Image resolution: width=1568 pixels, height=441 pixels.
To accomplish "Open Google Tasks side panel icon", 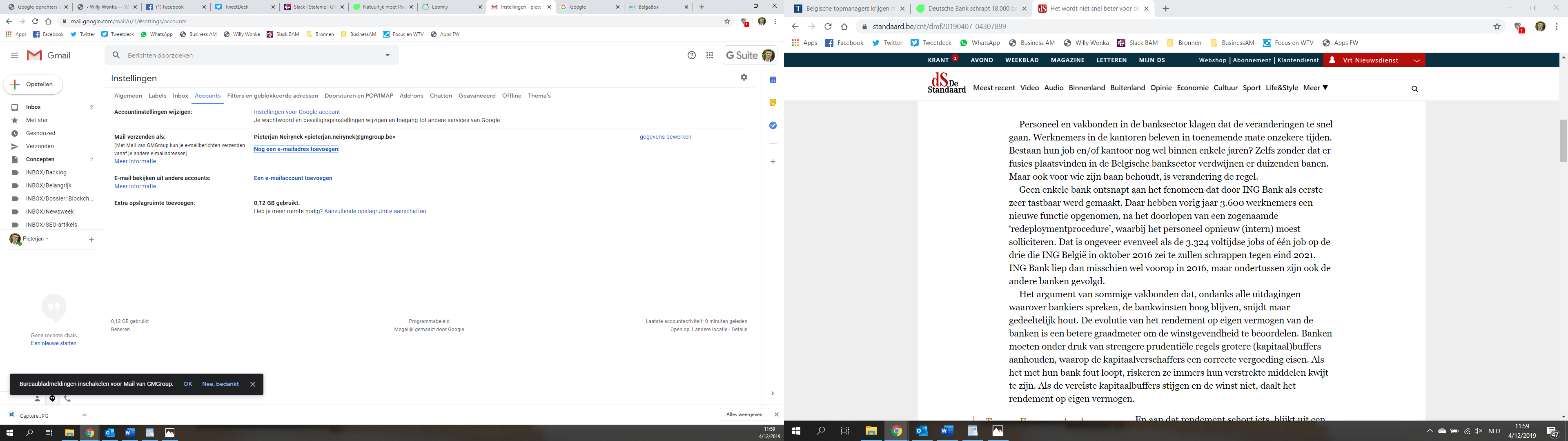I will click(773, 125).
